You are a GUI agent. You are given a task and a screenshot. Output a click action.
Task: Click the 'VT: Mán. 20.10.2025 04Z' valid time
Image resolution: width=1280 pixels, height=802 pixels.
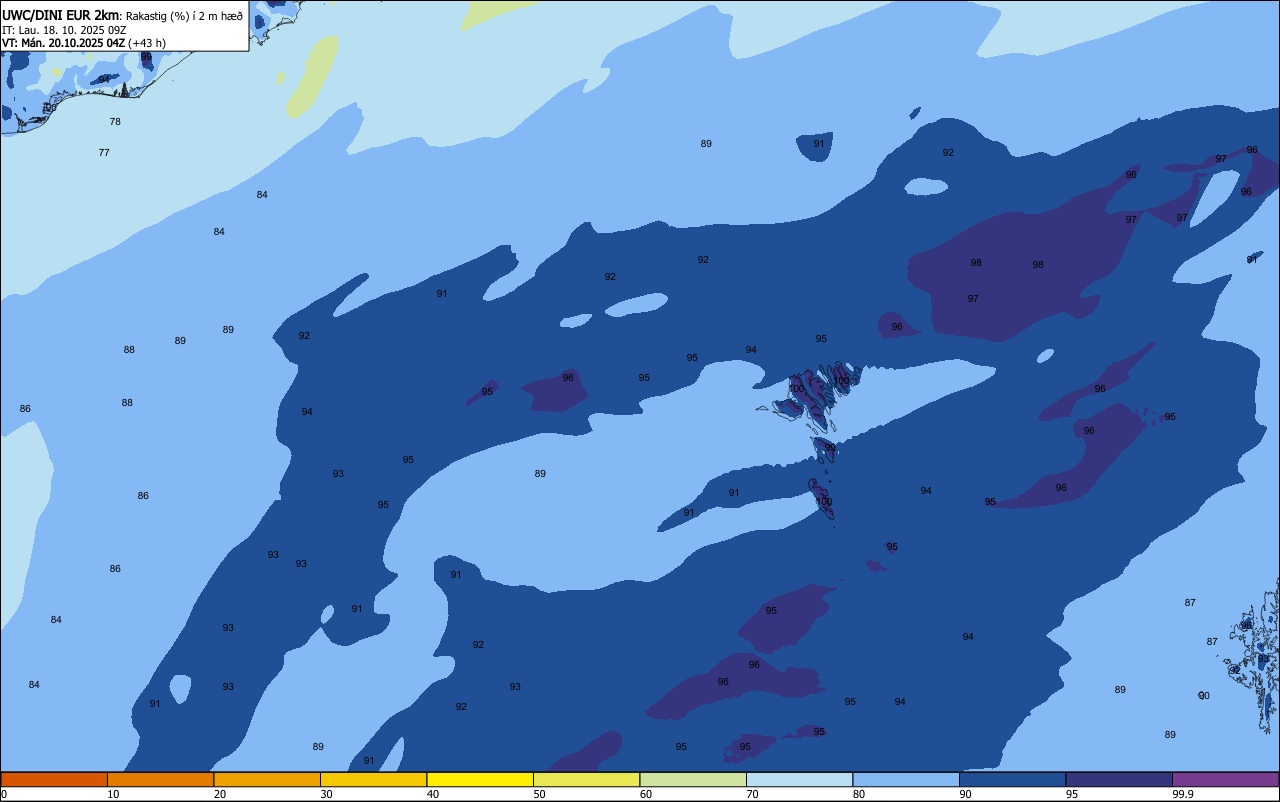coord(63,43)
